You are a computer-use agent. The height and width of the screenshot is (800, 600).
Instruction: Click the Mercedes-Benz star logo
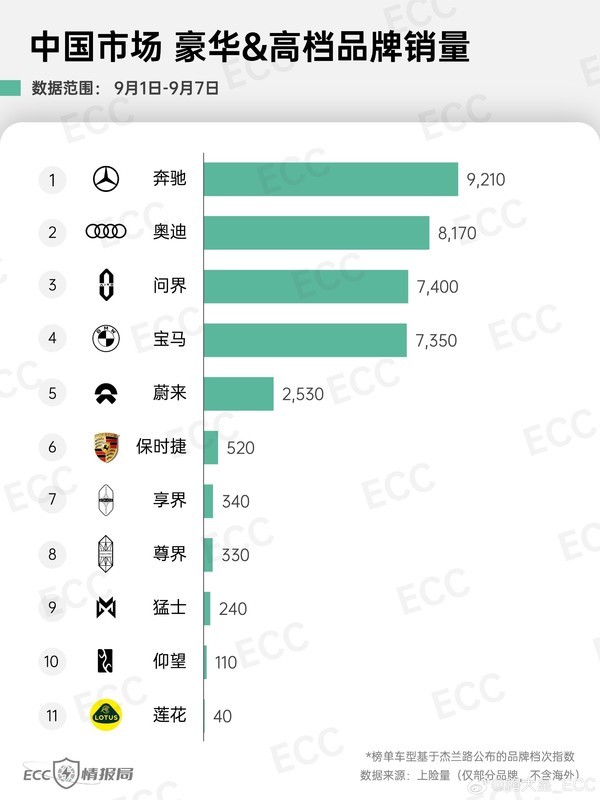click(106, 180)
